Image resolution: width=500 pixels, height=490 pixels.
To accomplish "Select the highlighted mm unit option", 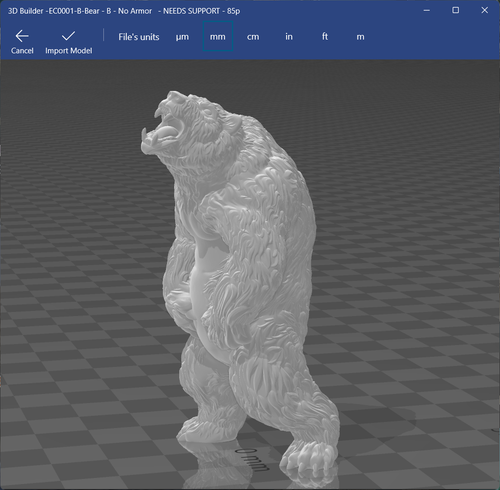I will [x=218, y=36].
